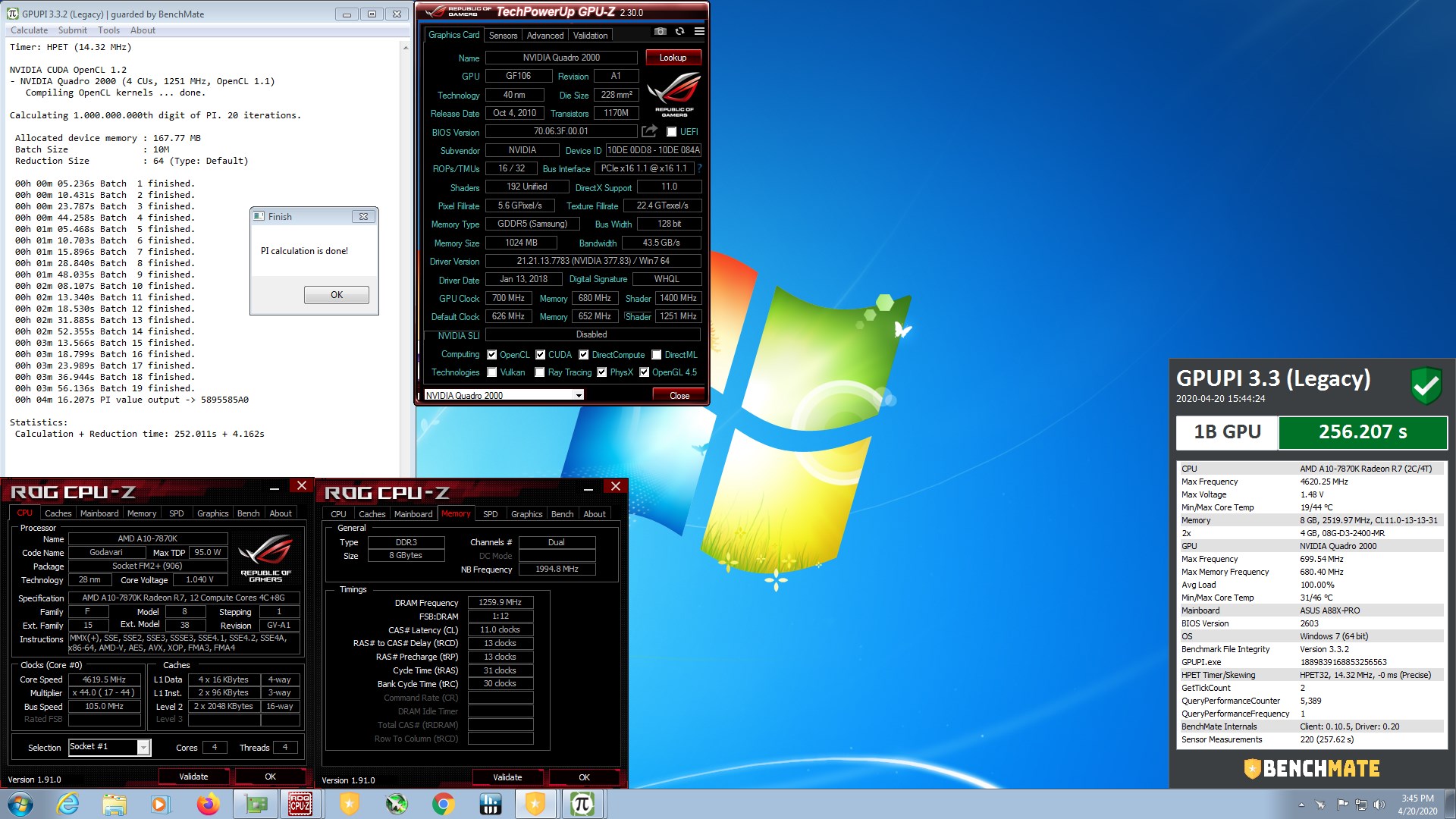The width and height of the screenshot is (1456, 819).
Task: Click the GPUPI log scrollbar up arrow
Action: pos(406,47)
